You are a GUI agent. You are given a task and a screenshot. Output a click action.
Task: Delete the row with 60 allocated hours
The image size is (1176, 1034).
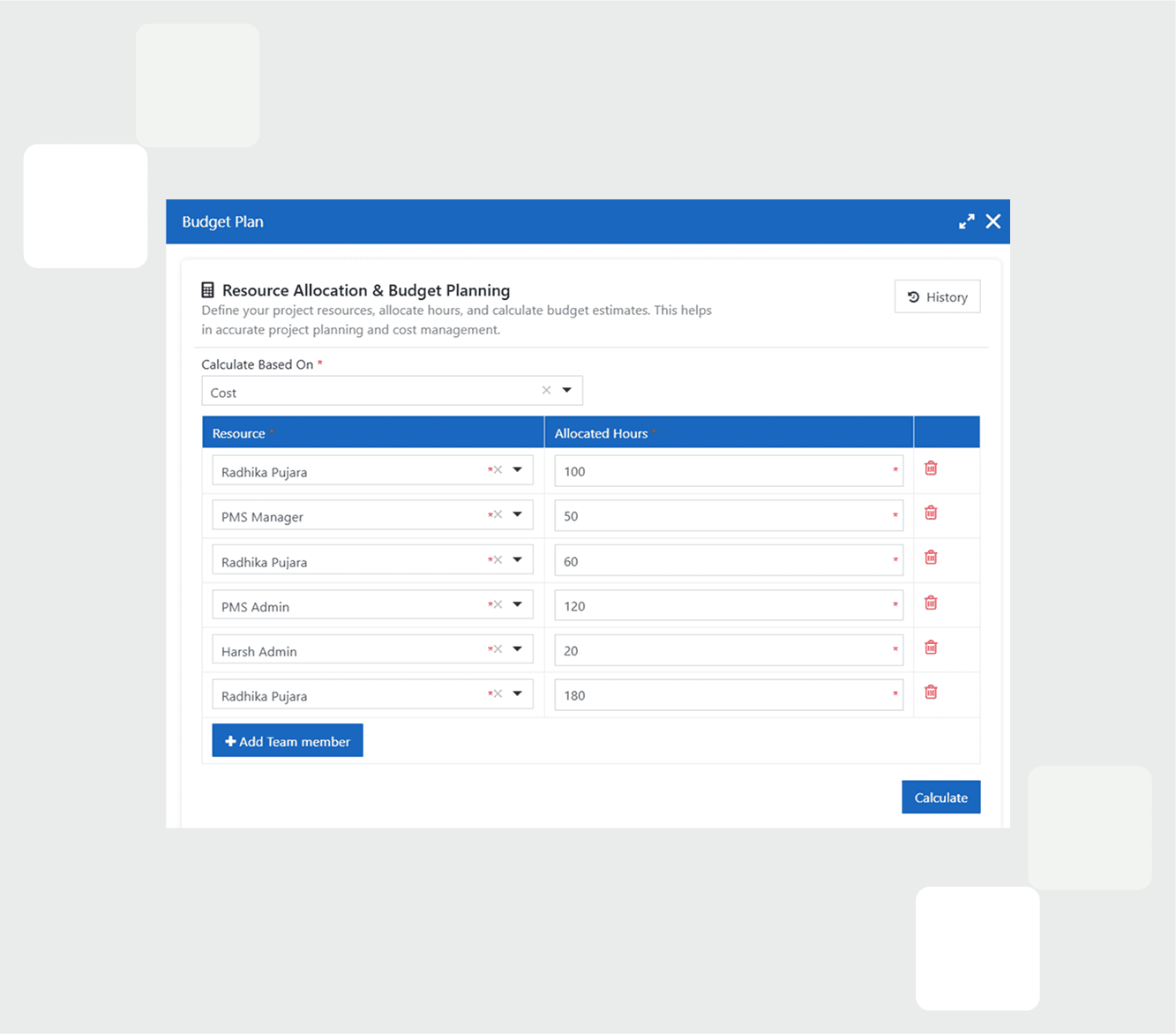931,558
